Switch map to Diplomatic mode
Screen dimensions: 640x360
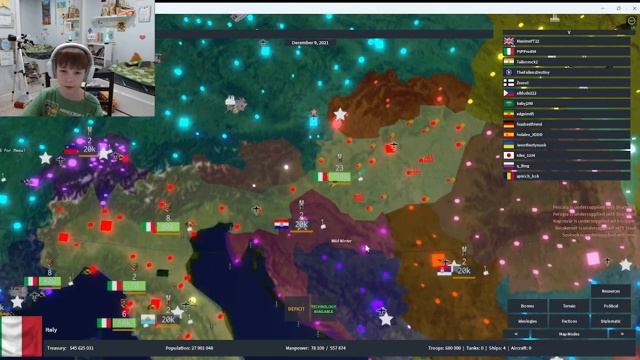611,321
